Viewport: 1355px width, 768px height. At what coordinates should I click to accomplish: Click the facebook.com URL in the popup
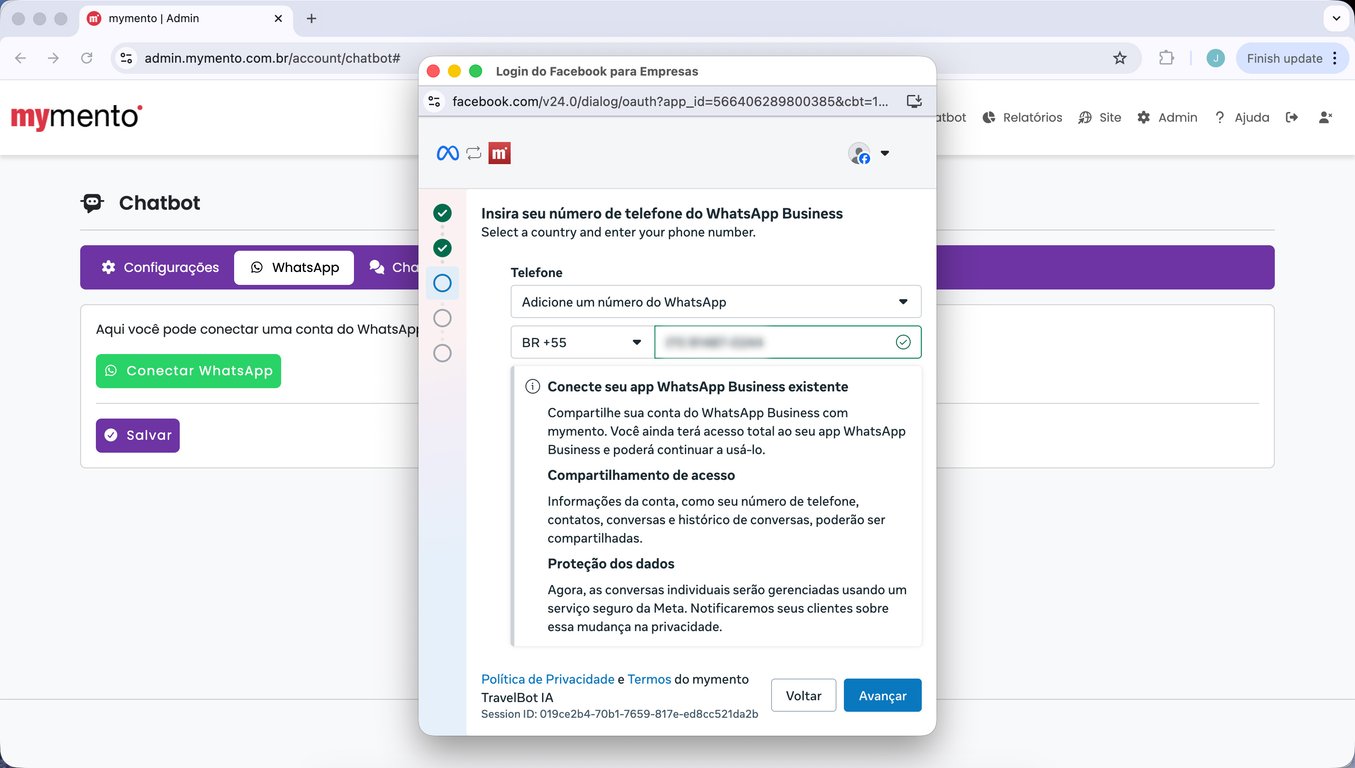click(670, 101)
